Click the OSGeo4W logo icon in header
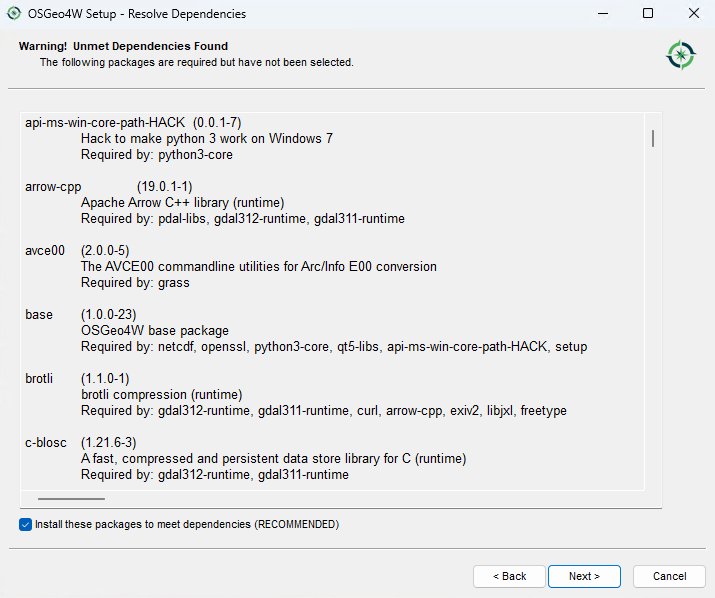The image size is (715, 598). coord(680,54)
